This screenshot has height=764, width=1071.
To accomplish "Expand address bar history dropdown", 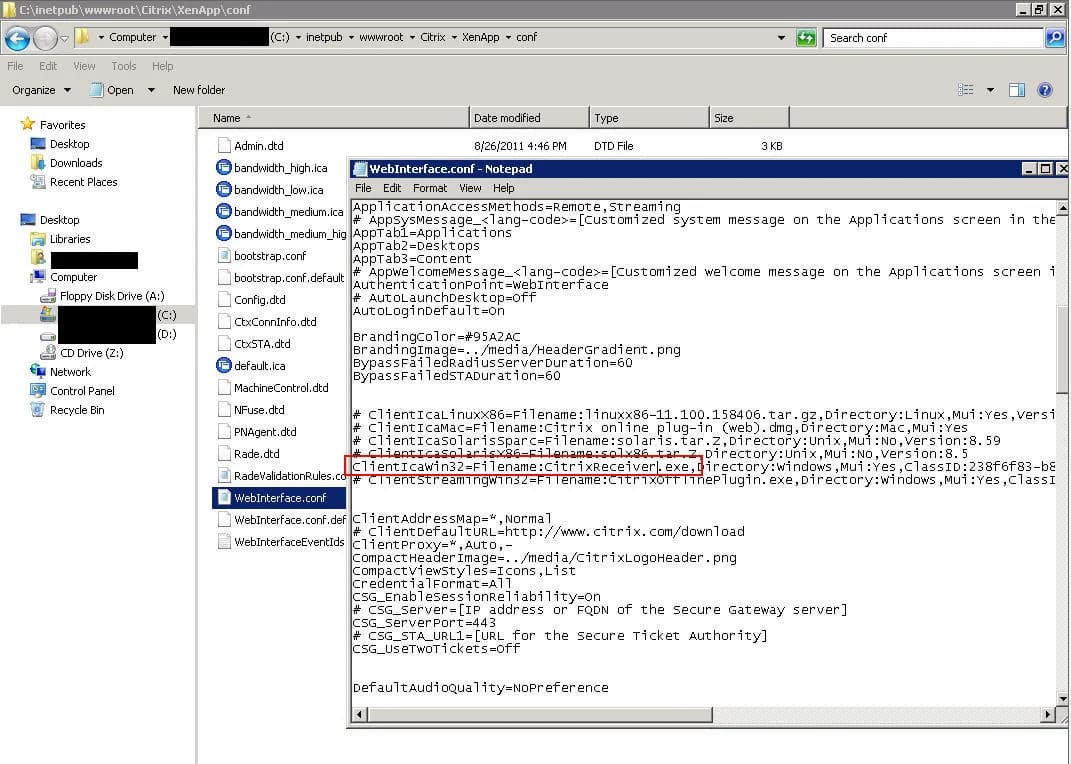I will pyautogui.click(x=781, y=38).
